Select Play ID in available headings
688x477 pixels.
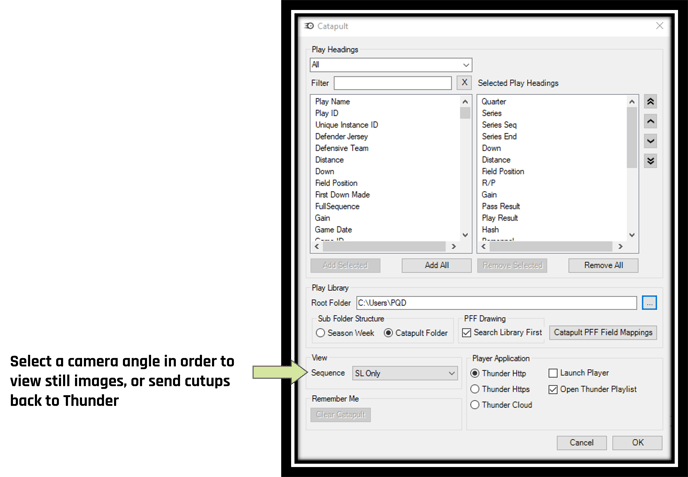pyautogui.click(x=326, y=113)
